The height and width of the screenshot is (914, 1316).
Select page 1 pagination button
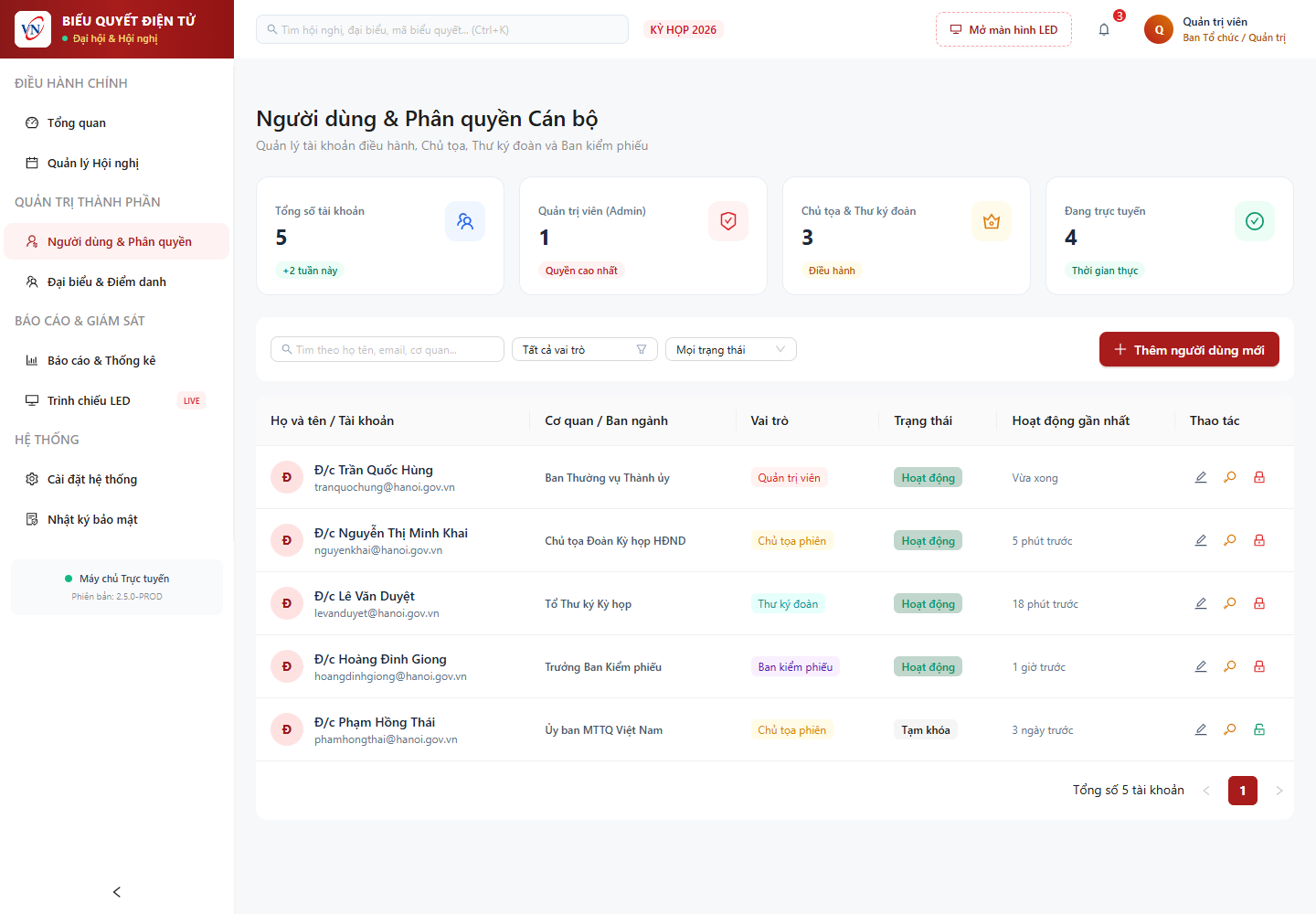coord(1243,791)
